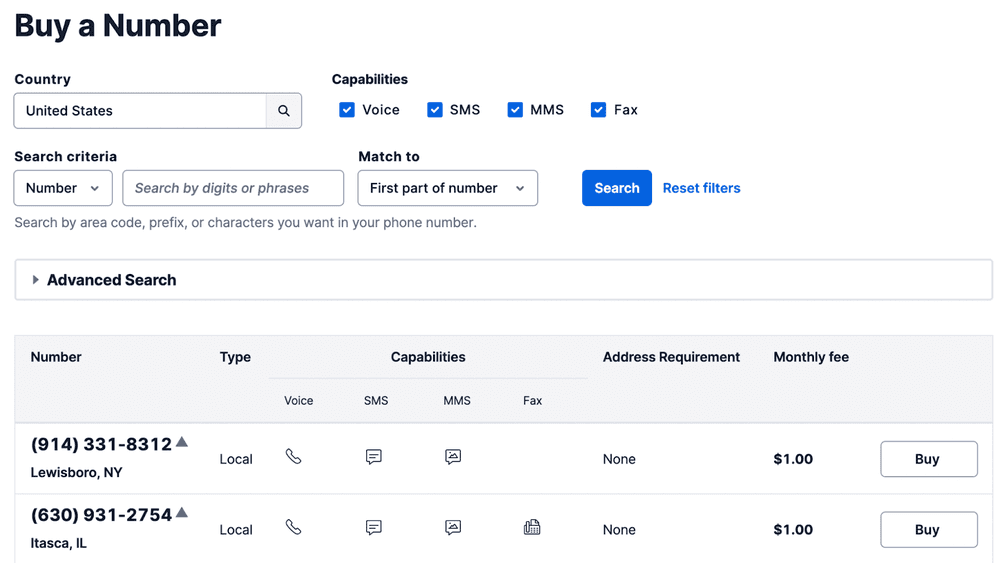Viewport: 1000px width, 563px height.
Task: Focus the 'Search by digits or phrases' field
Action: pos(233,188)
